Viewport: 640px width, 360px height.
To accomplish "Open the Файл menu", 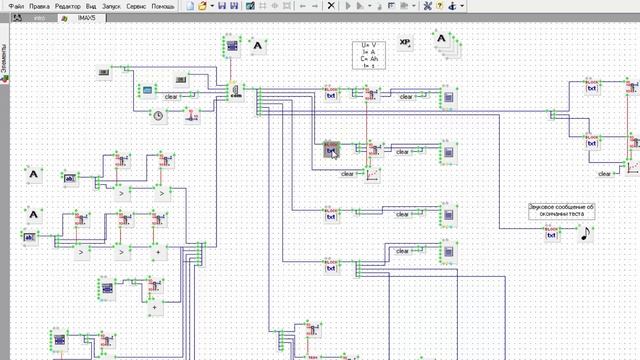I will click(x=16, y=6).
